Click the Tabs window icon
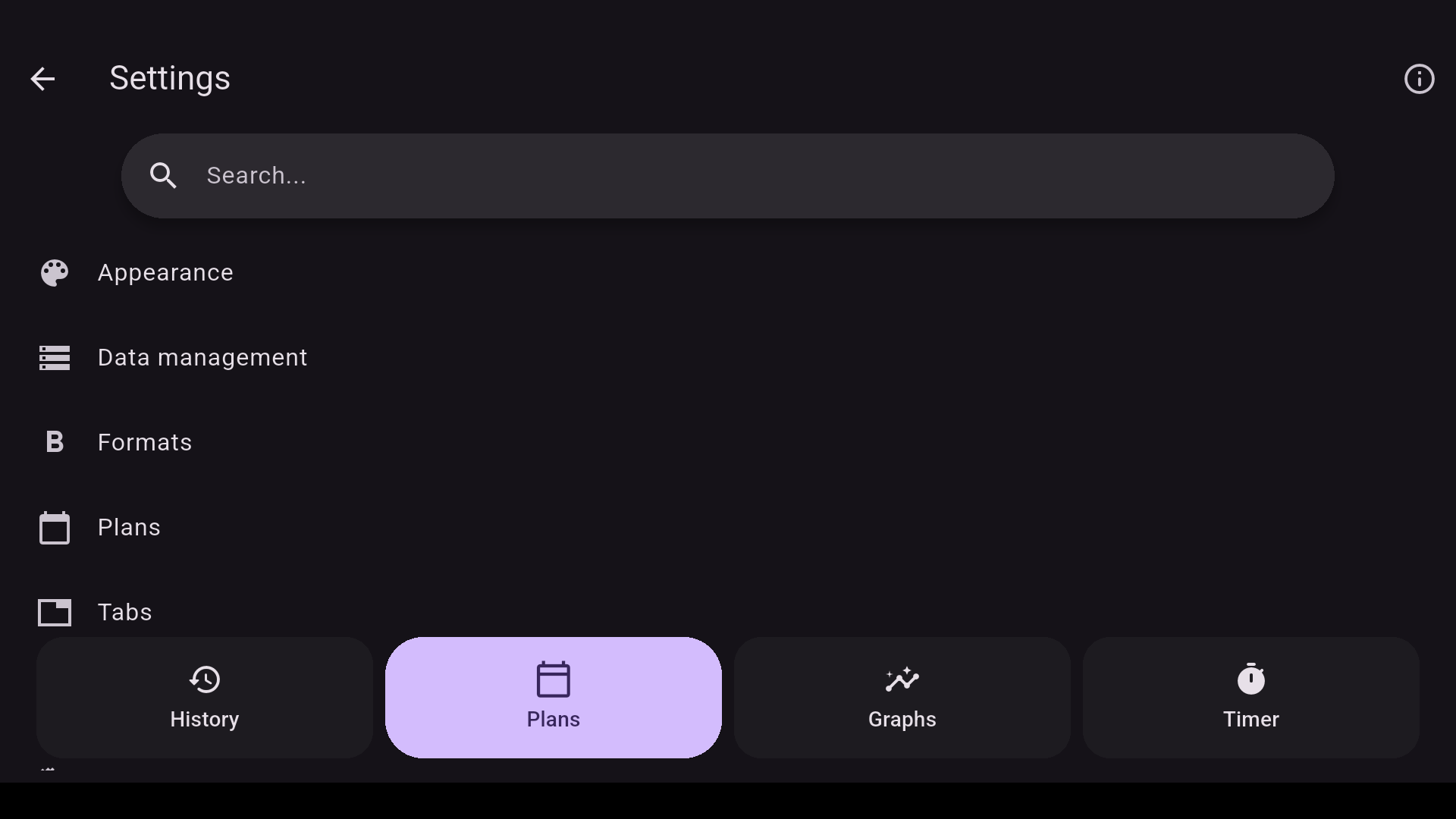 [x=55, y=612]
